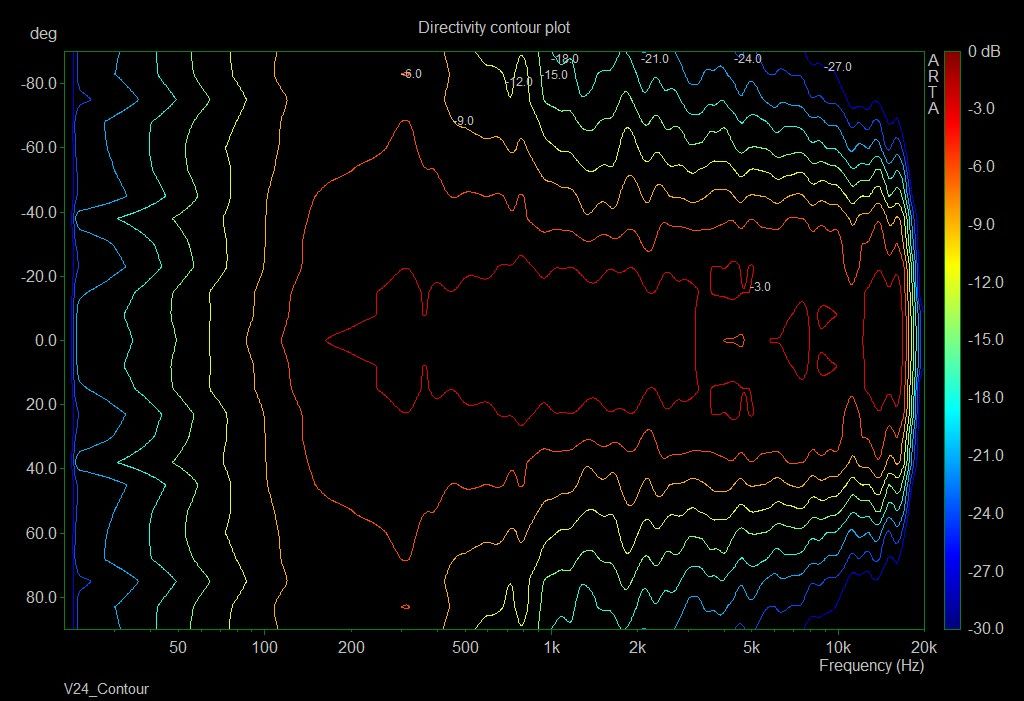Click the -24.0 contour line label
1024x701 pixels.
tap(747, 59)
